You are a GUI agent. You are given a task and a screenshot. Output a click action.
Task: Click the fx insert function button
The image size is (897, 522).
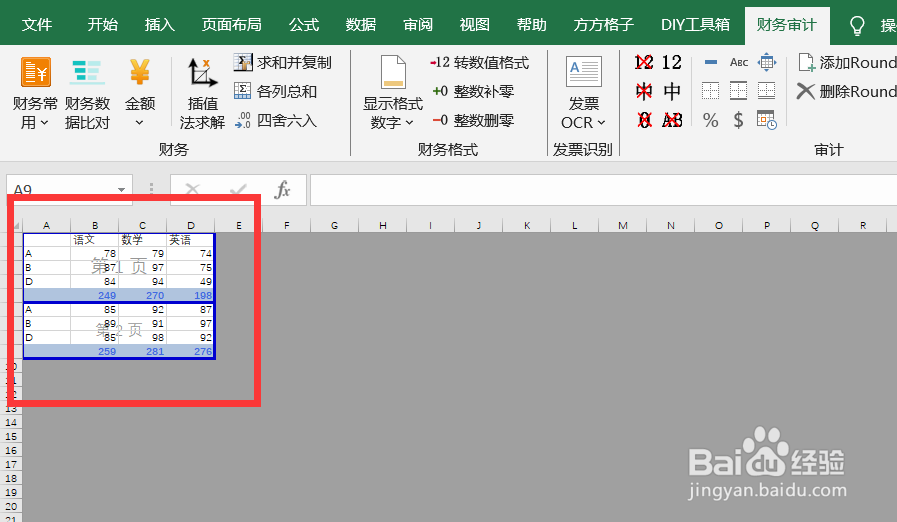pos(283,189)
